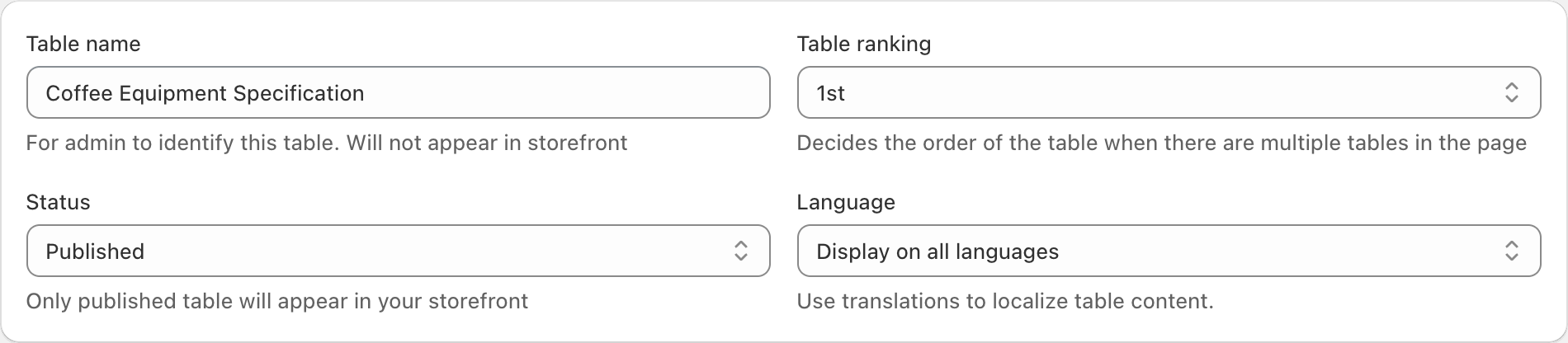Viewport: 1568px width, 343px height.
Task: Click 'Display on all languages' value
Action: click(x=937, y=251)
